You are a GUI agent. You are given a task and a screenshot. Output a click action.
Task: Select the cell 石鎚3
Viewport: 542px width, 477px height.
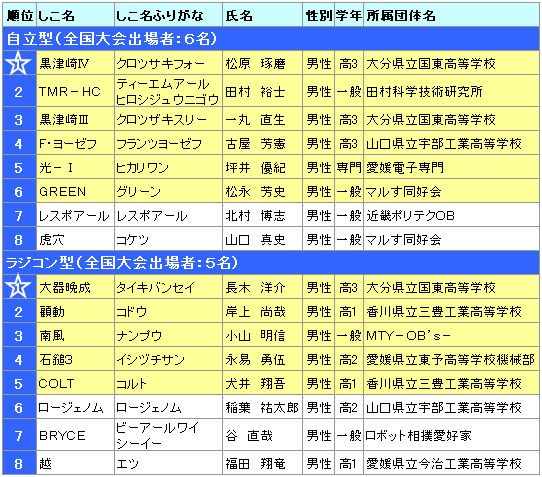(75, 359)
